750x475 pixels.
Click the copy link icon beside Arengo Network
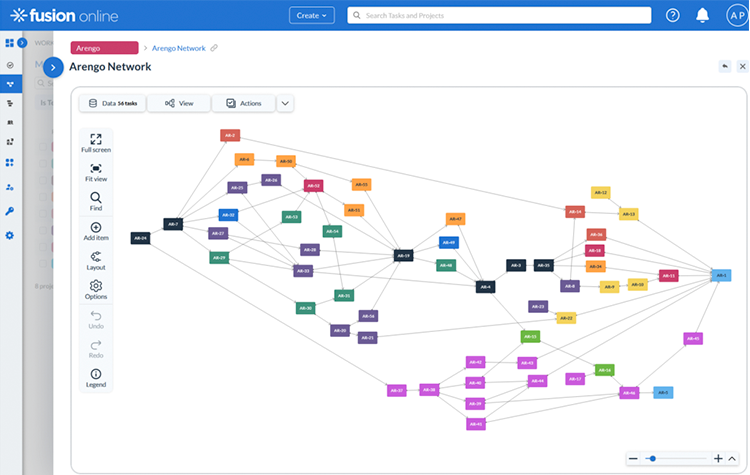click(x=214, y=48)
